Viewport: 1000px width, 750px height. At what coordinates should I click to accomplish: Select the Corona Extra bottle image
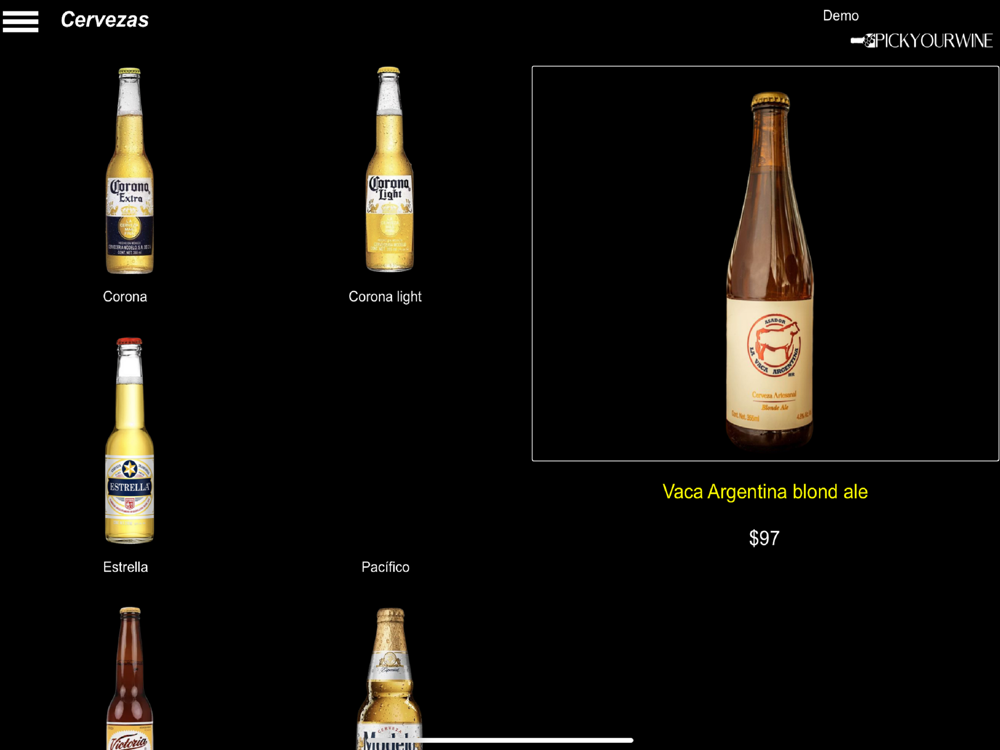click(x=129, y=171)
